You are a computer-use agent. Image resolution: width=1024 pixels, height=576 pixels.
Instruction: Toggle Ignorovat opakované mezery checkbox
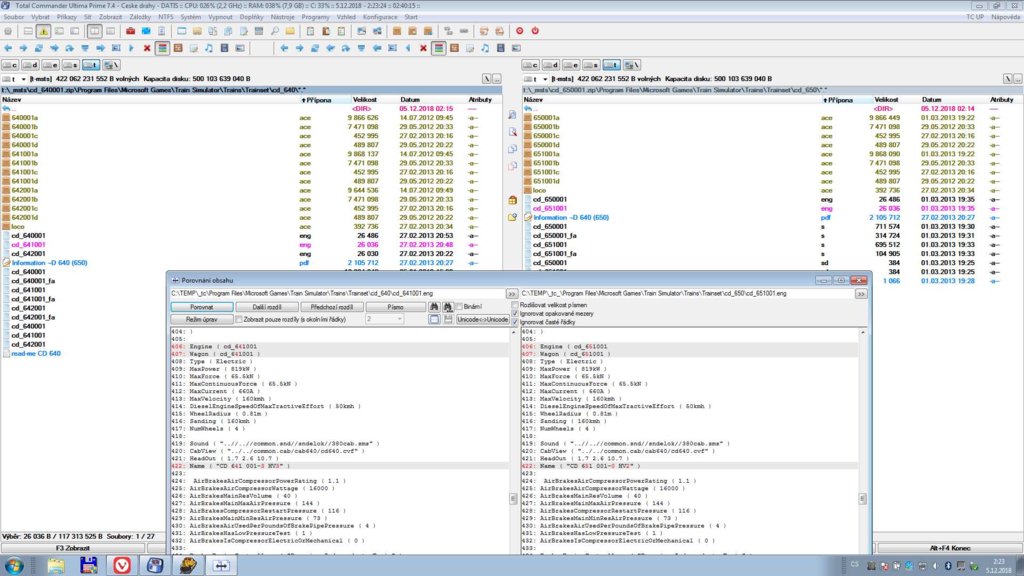pyautogui.click(x=515, y=313)
